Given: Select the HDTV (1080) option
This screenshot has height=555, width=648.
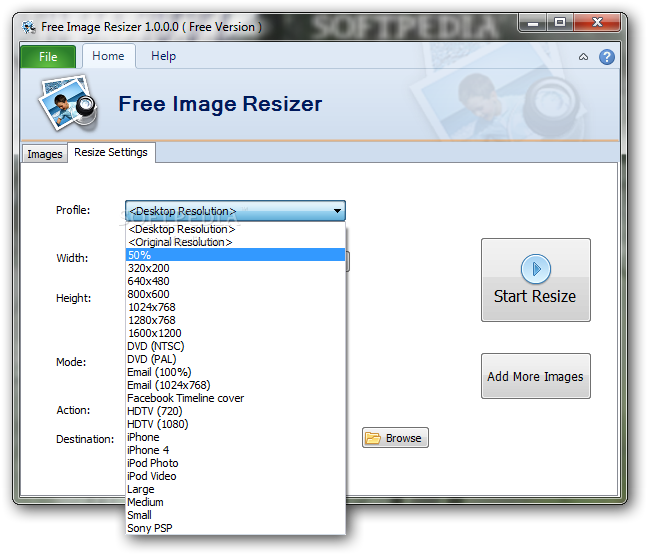Looking at the screenshot, I should (x=235, y=424).
